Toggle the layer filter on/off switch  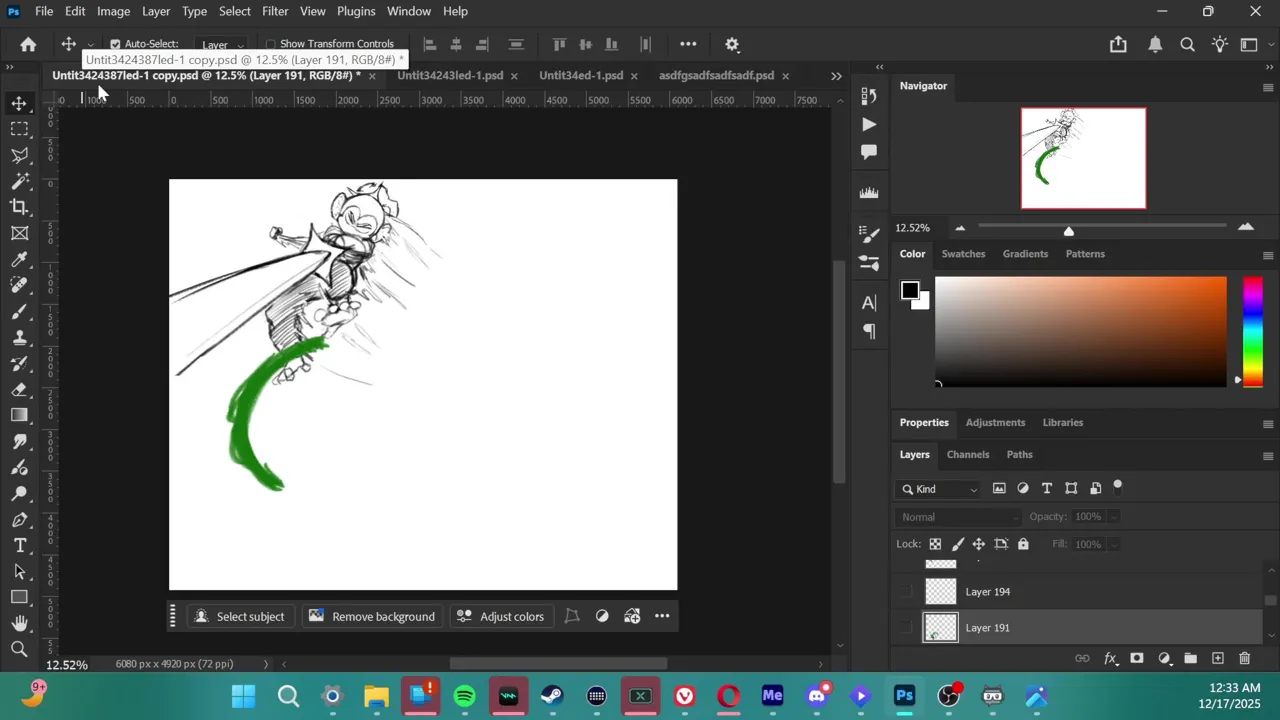pyautogui.click(x=1118, y=487)
